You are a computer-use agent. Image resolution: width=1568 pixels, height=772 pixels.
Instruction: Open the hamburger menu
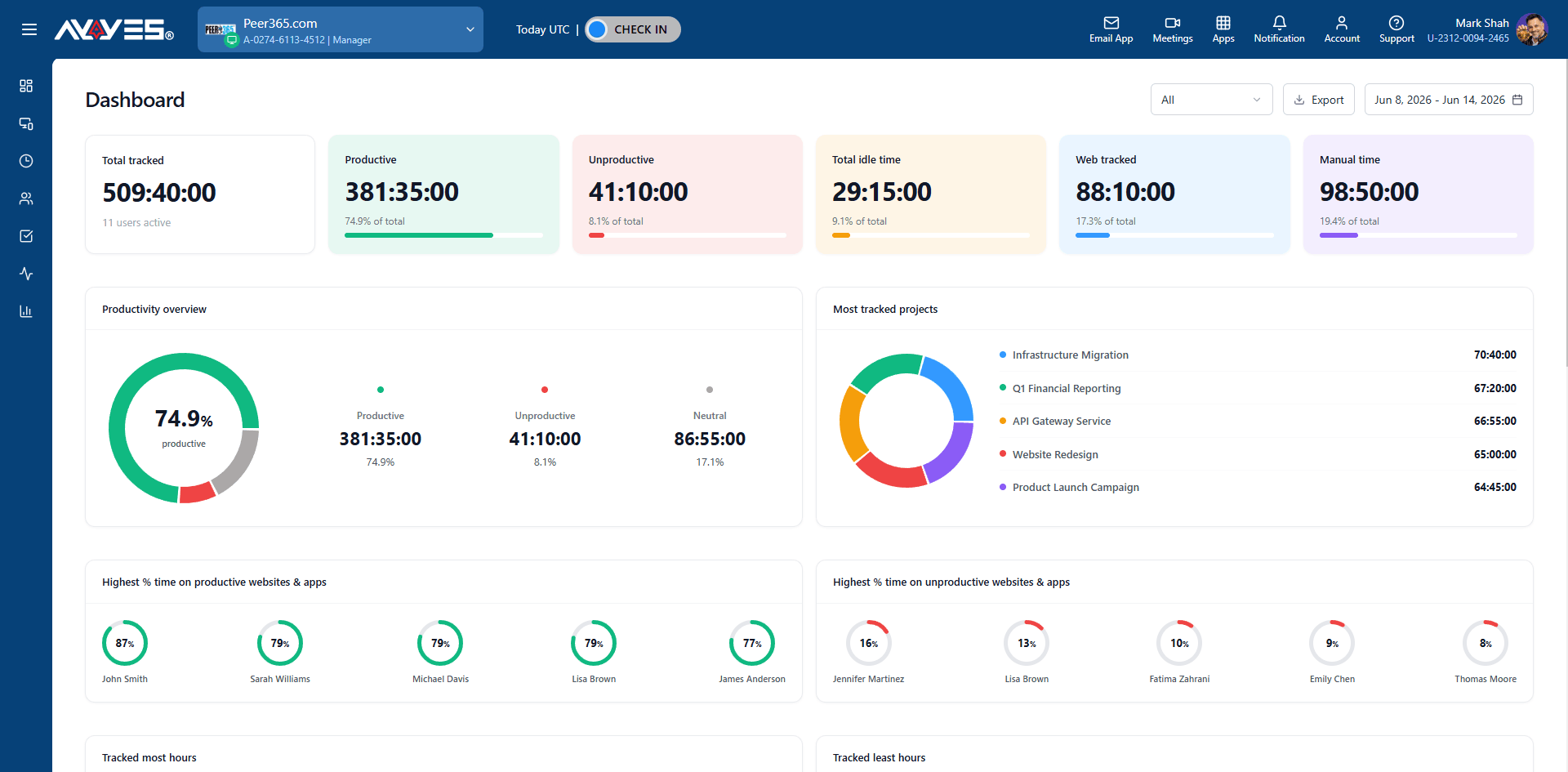click(29, 29)
